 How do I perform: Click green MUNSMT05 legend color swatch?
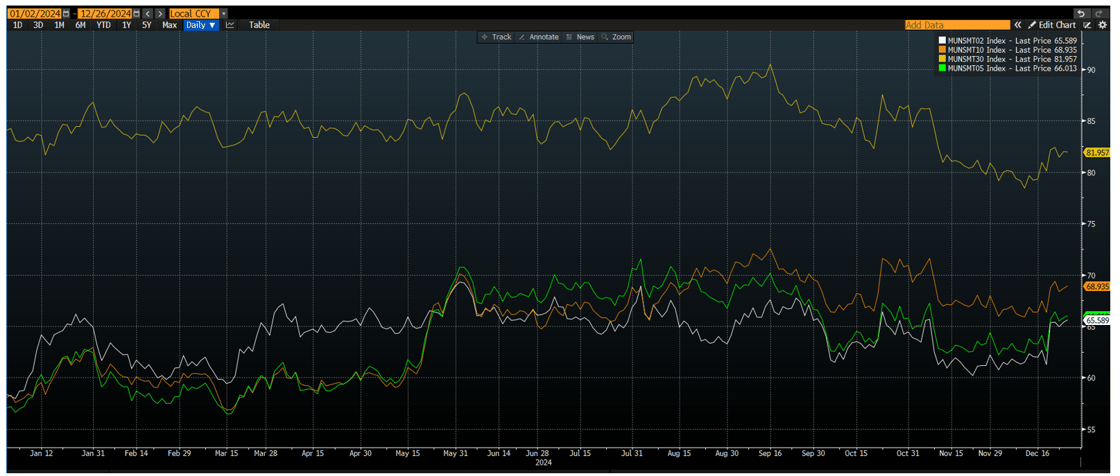[942, 68]
